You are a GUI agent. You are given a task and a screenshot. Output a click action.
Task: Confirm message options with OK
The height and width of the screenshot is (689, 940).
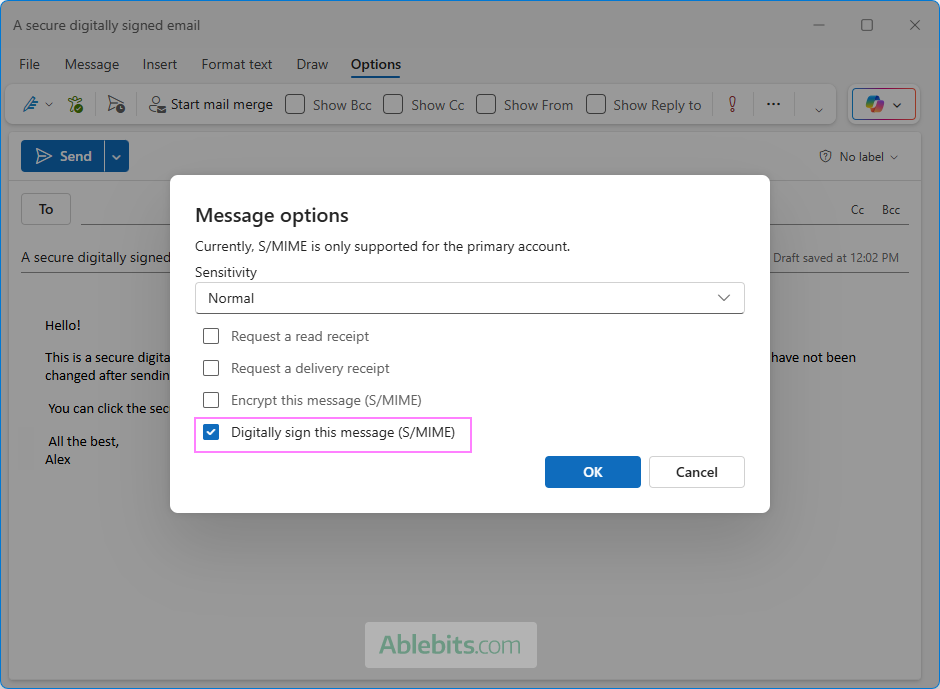click(592, 472)
